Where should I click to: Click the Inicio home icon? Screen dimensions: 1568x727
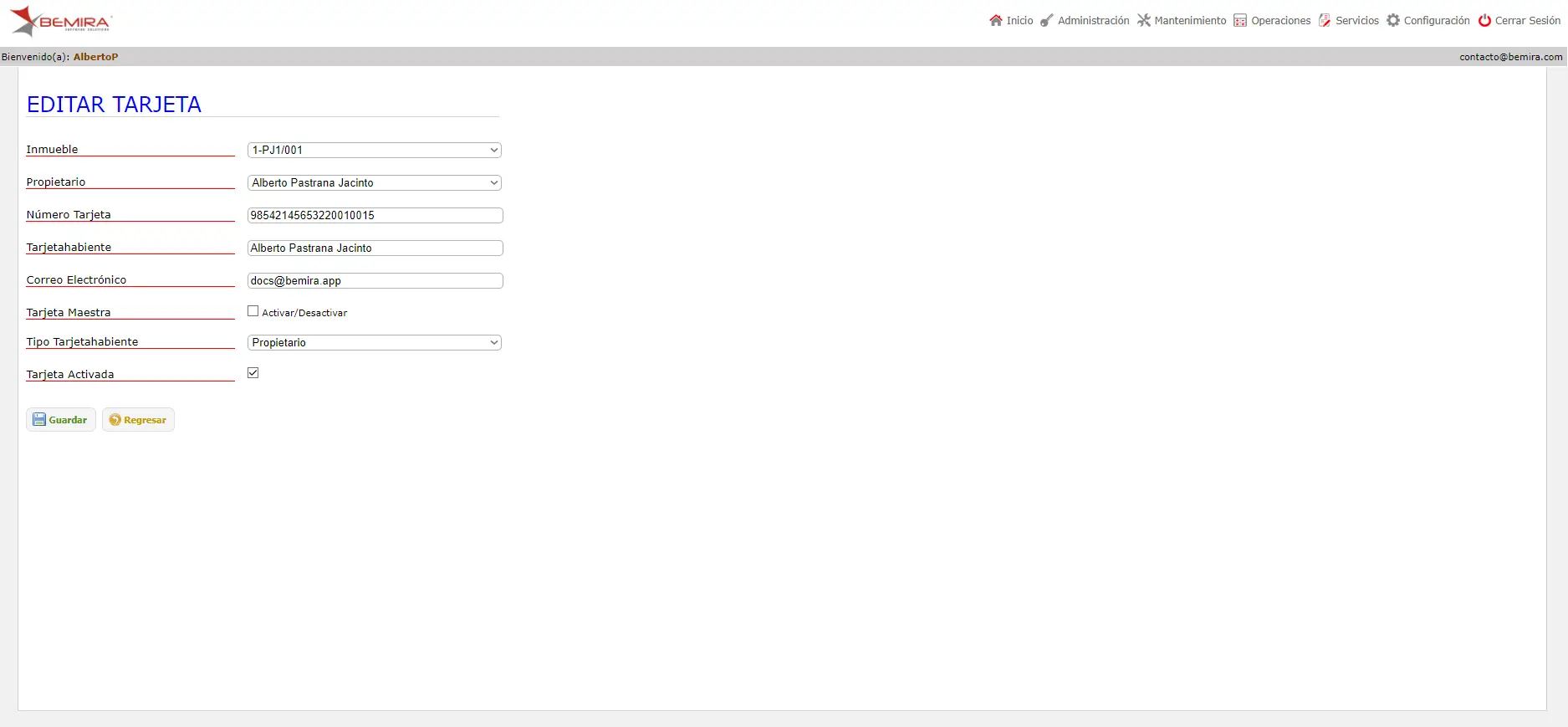[x=995, y=21]
